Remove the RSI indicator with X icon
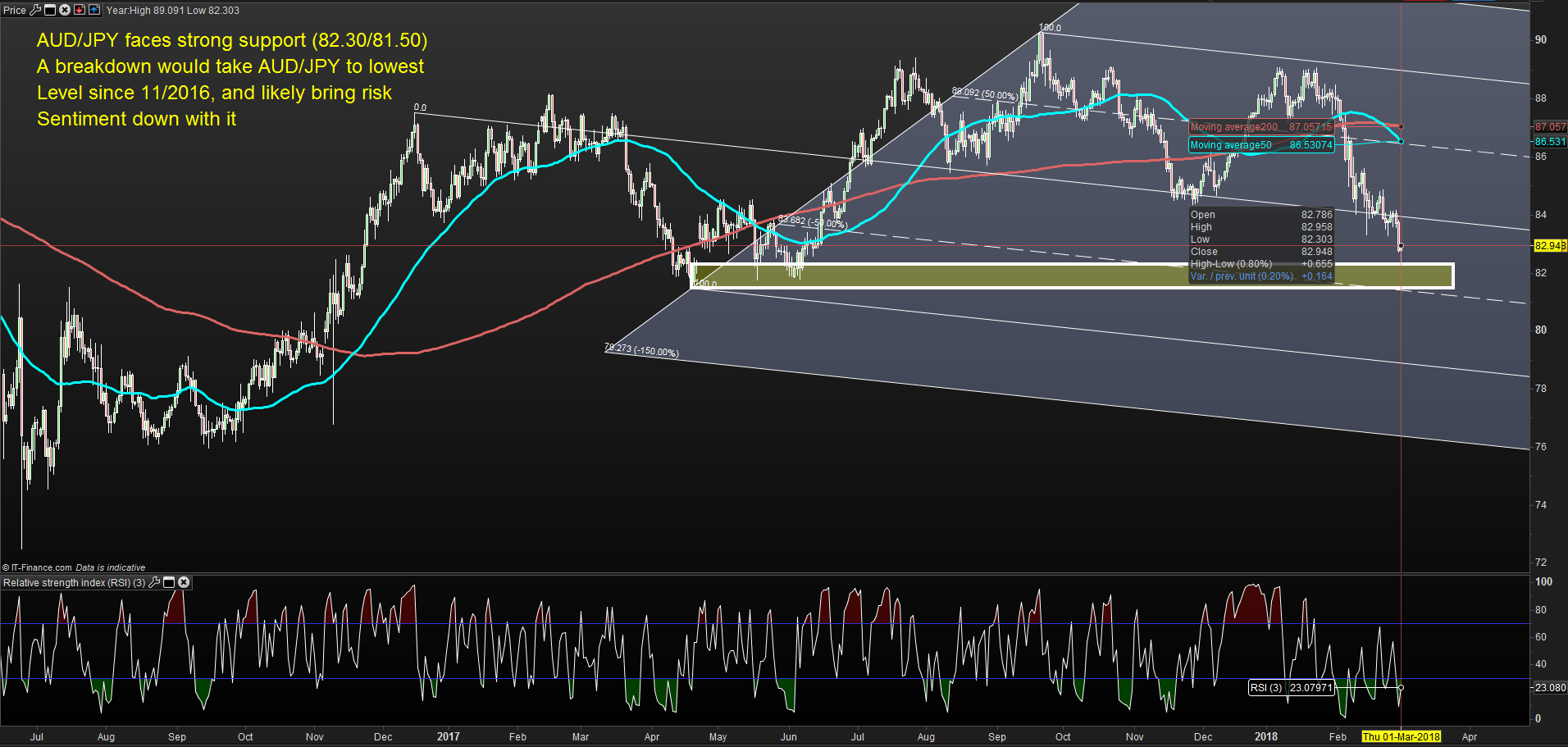The height and width of the screenshot is (747, 1568). [184, 582]
